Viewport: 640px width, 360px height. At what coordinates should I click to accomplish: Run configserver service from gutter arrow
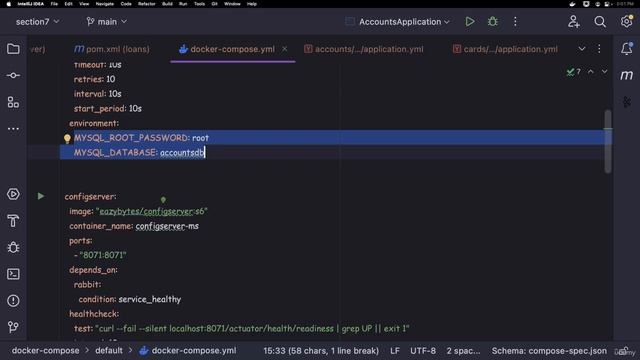(x=41, y=196)
